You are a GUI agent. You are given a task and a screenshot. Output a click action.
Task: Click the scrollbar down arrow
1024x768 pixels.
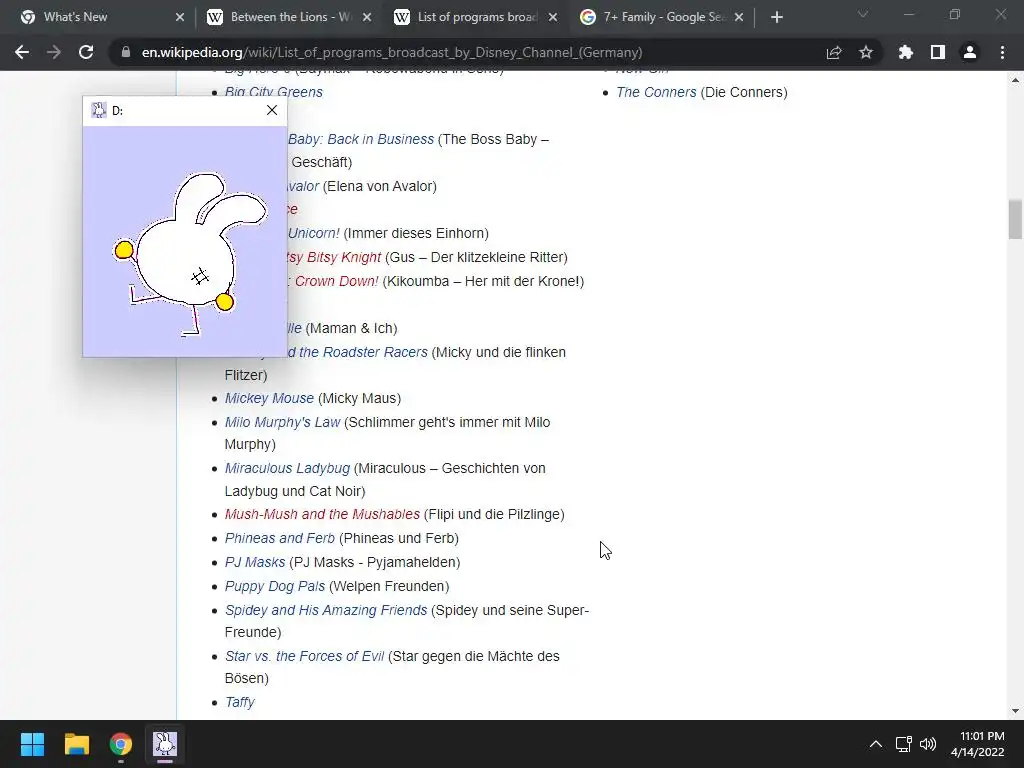[1015, 711]
